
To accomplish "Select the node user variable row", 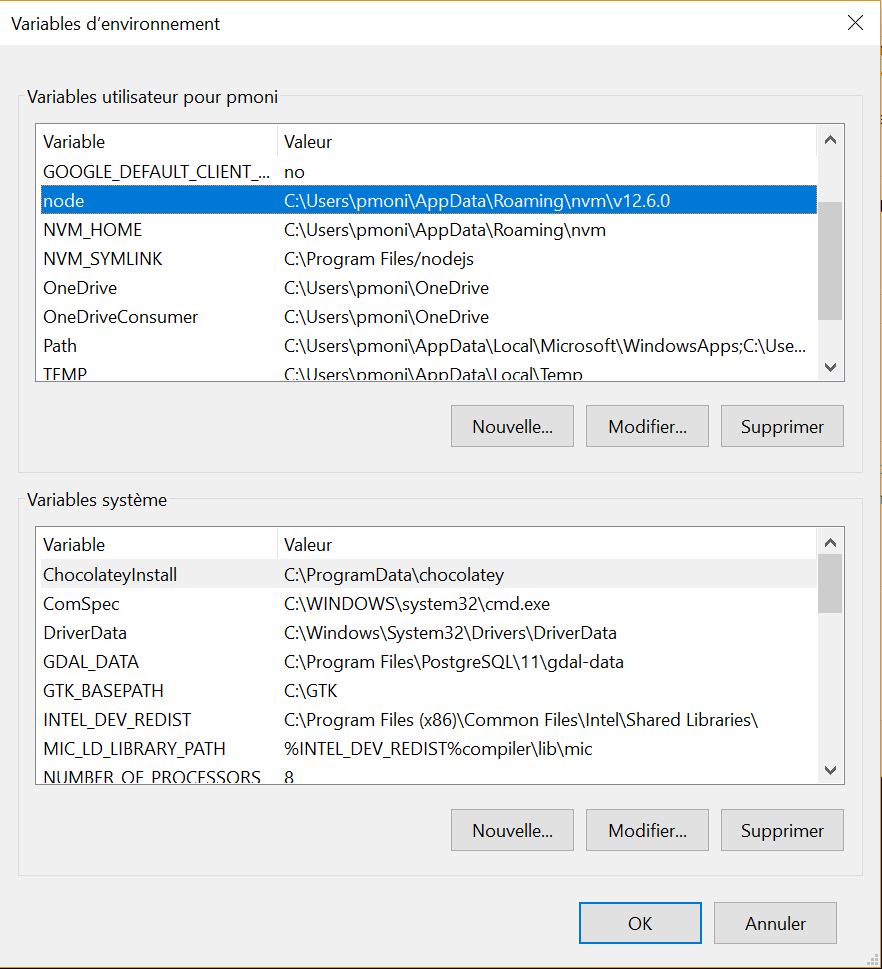I will tap(429, 200).
